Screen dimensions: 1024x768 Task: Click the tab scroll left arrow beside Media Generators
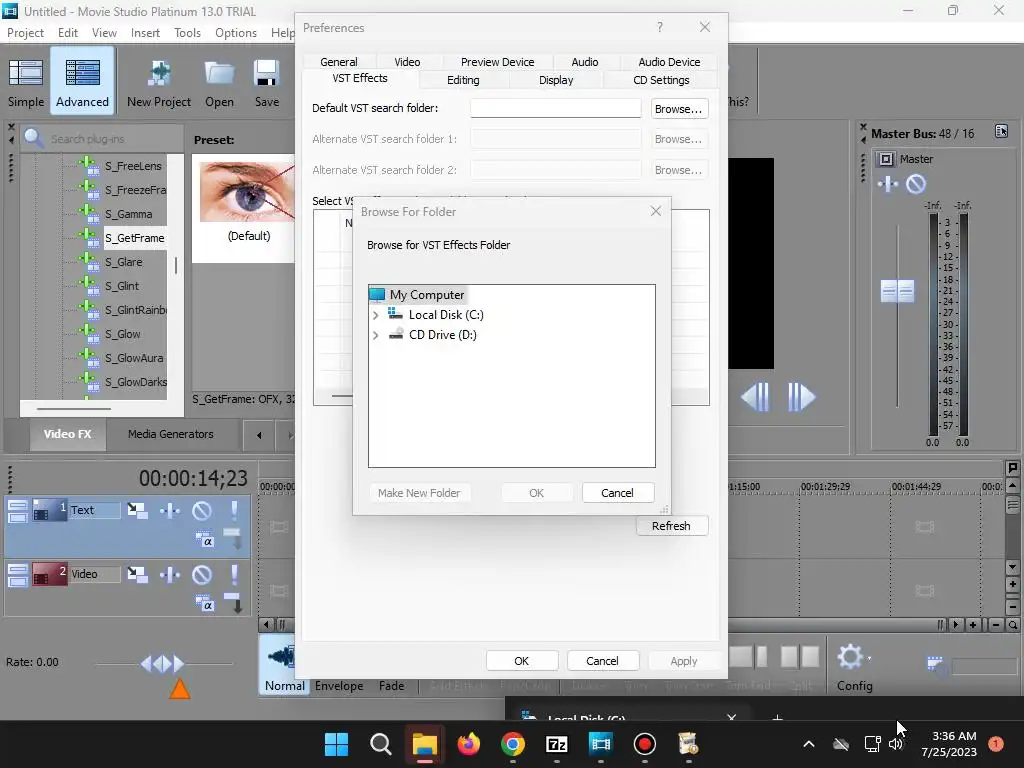(x=259, y=435)
